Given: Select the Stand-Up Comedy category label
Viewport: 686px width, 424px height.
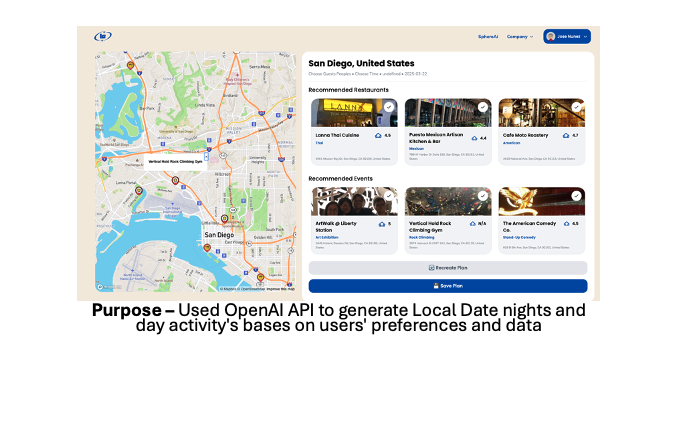Looking at the screenshot, I should point(519,236).
